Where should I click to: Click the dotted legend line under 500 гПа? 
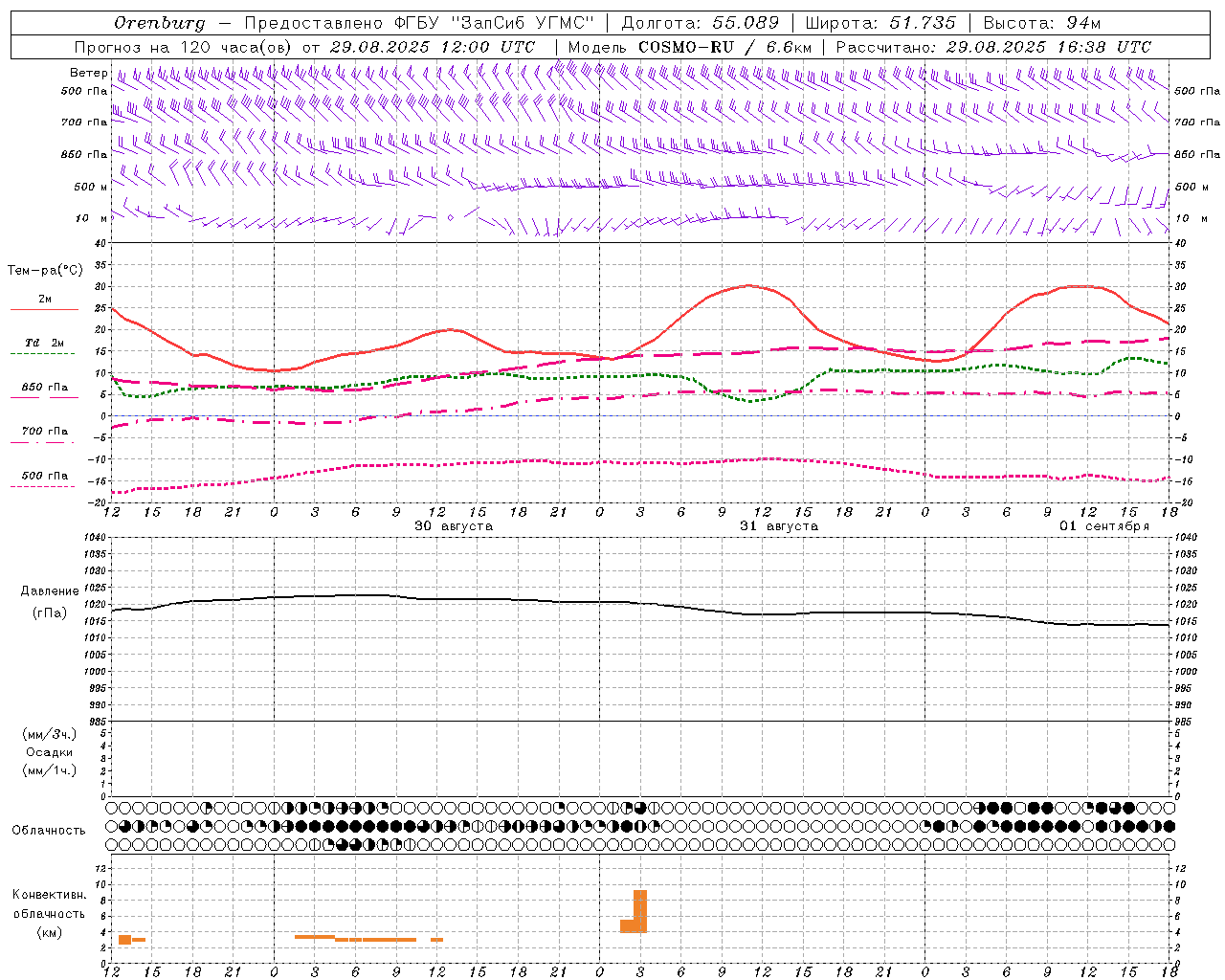[x=42, y=486]
